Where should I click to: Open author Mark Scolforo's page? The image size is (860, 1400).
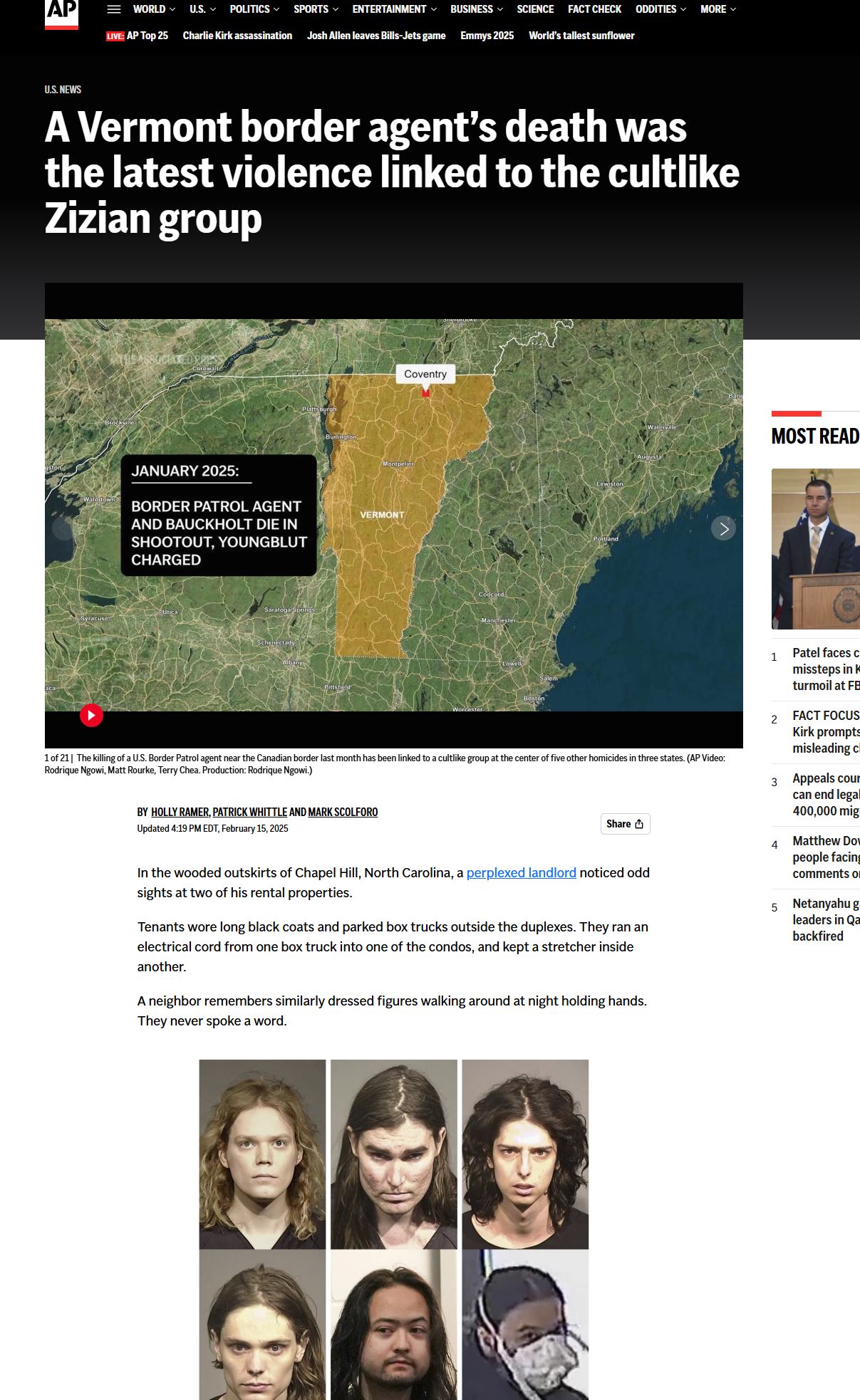(343, 812)
